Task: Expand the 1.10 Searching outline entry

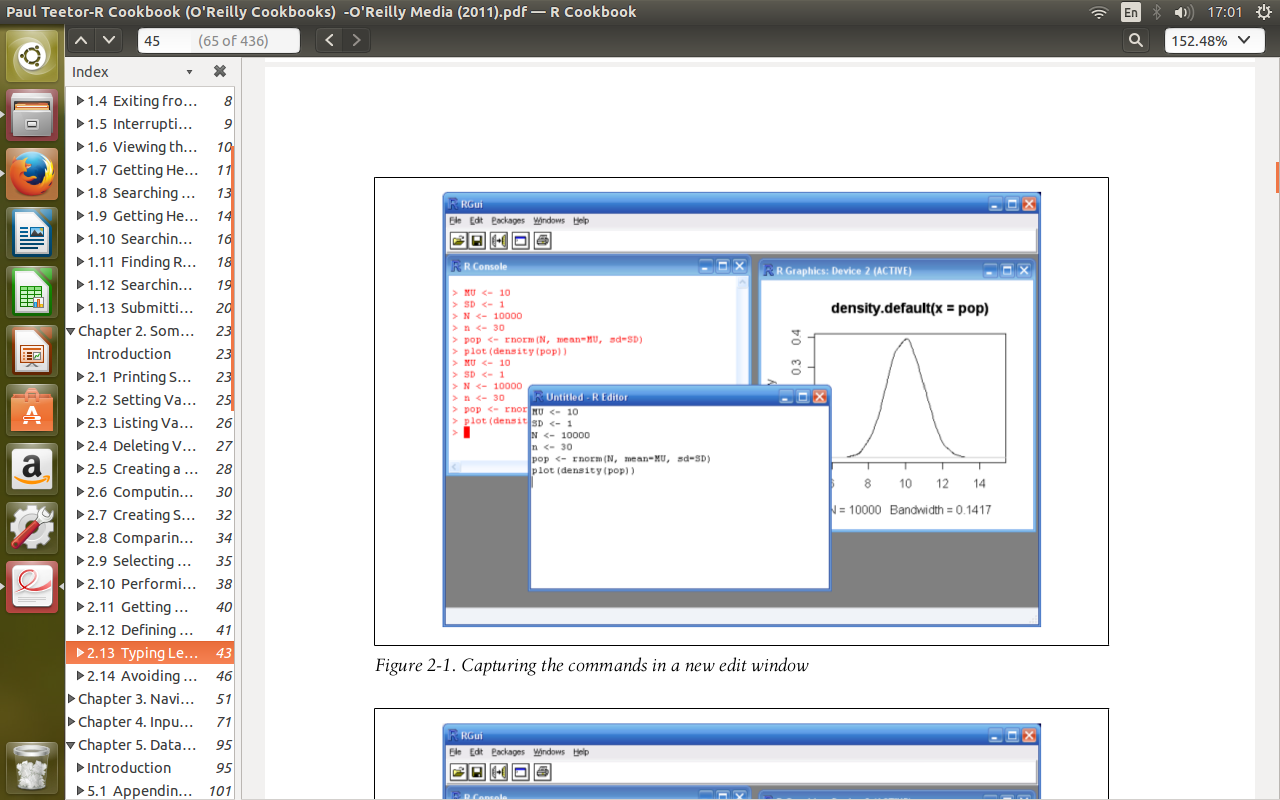Action: [x=81, y=239]
